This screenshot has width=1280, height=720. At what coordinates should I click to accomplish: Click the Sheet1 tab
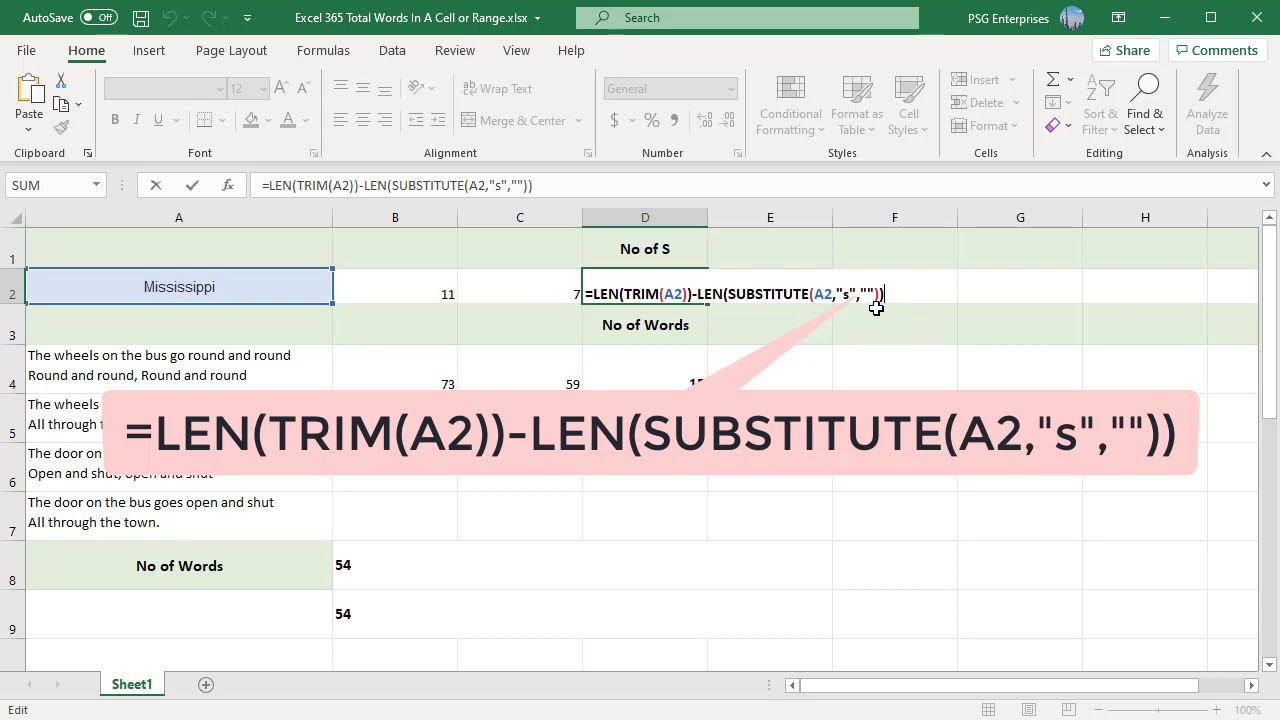132,685
